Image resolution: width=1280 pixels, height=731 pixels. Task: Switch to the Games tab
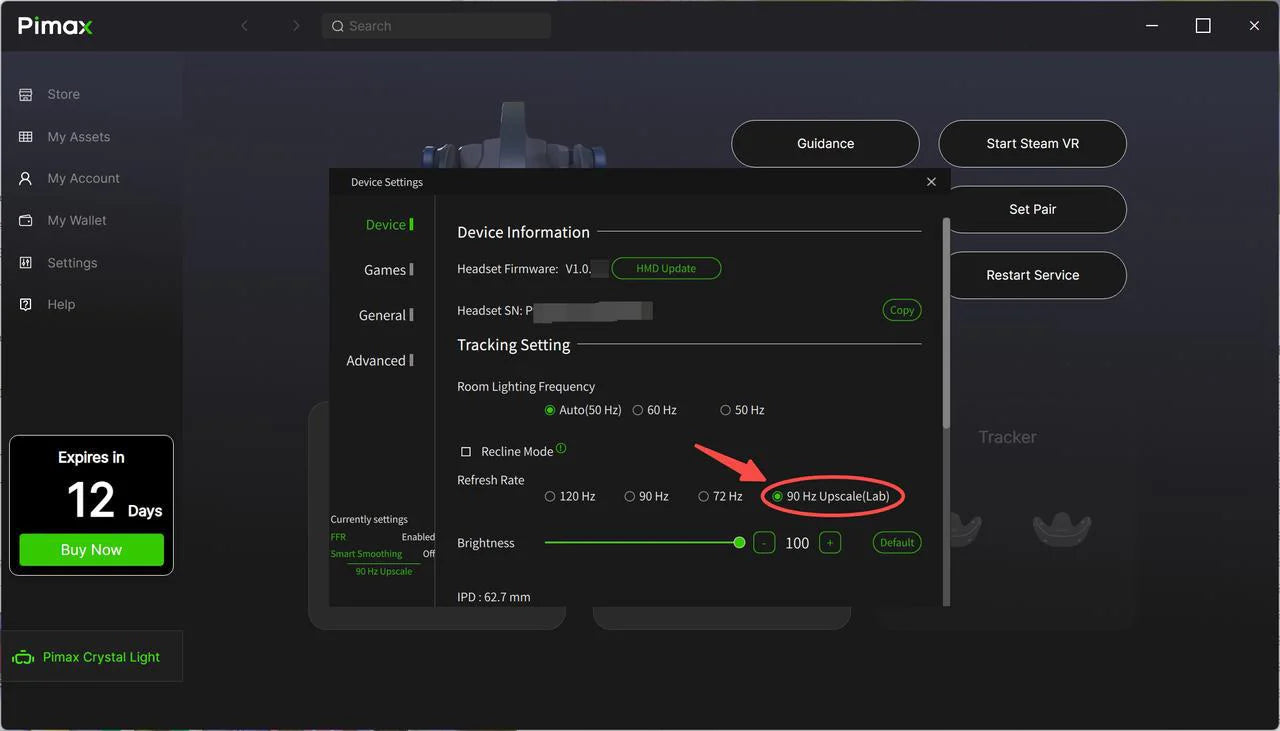[x=385, y=270]
